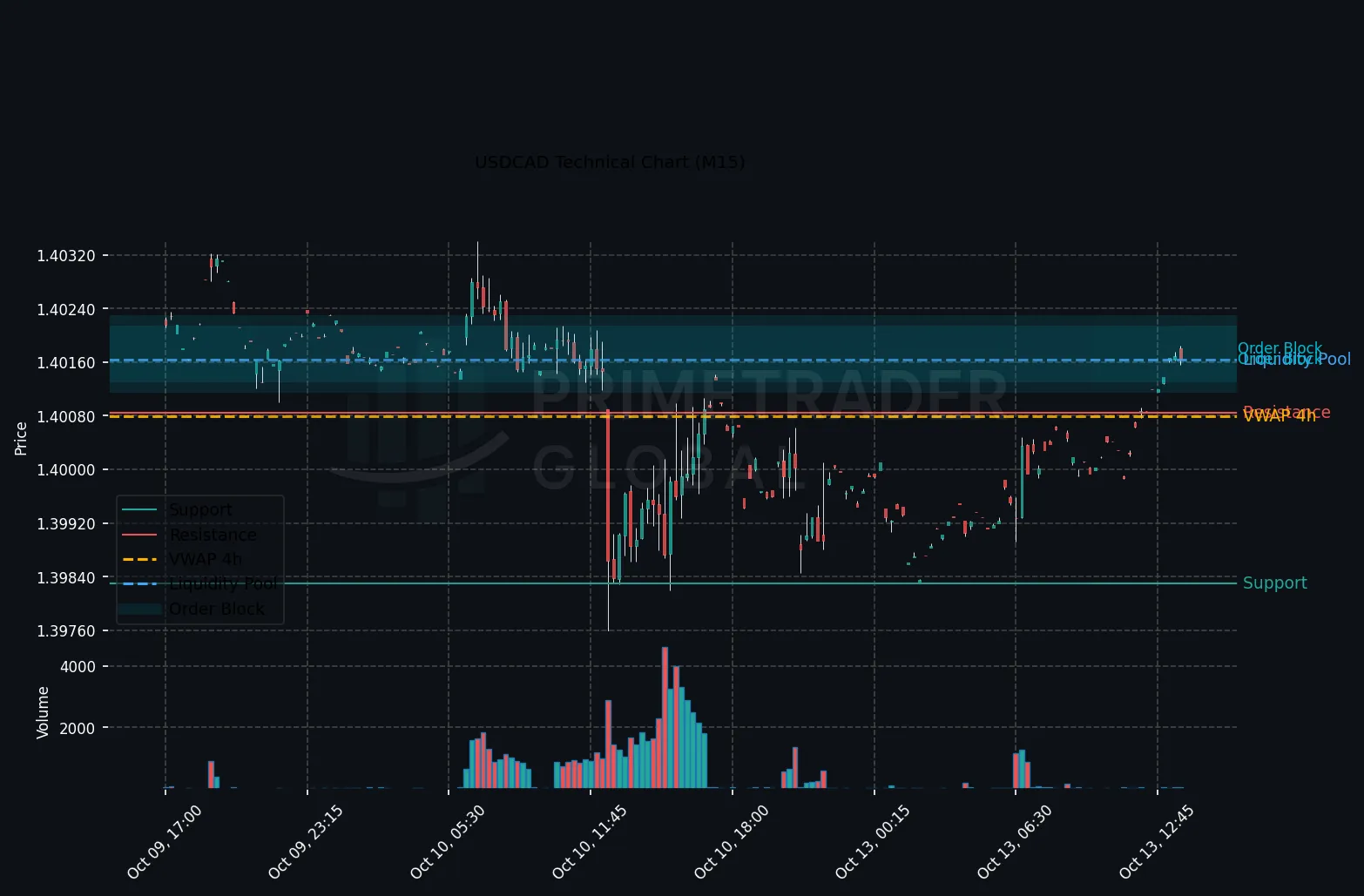Select the 1.39760 price axis label
The width and height of the screenshot is (1364, 896).
(67, 631)
